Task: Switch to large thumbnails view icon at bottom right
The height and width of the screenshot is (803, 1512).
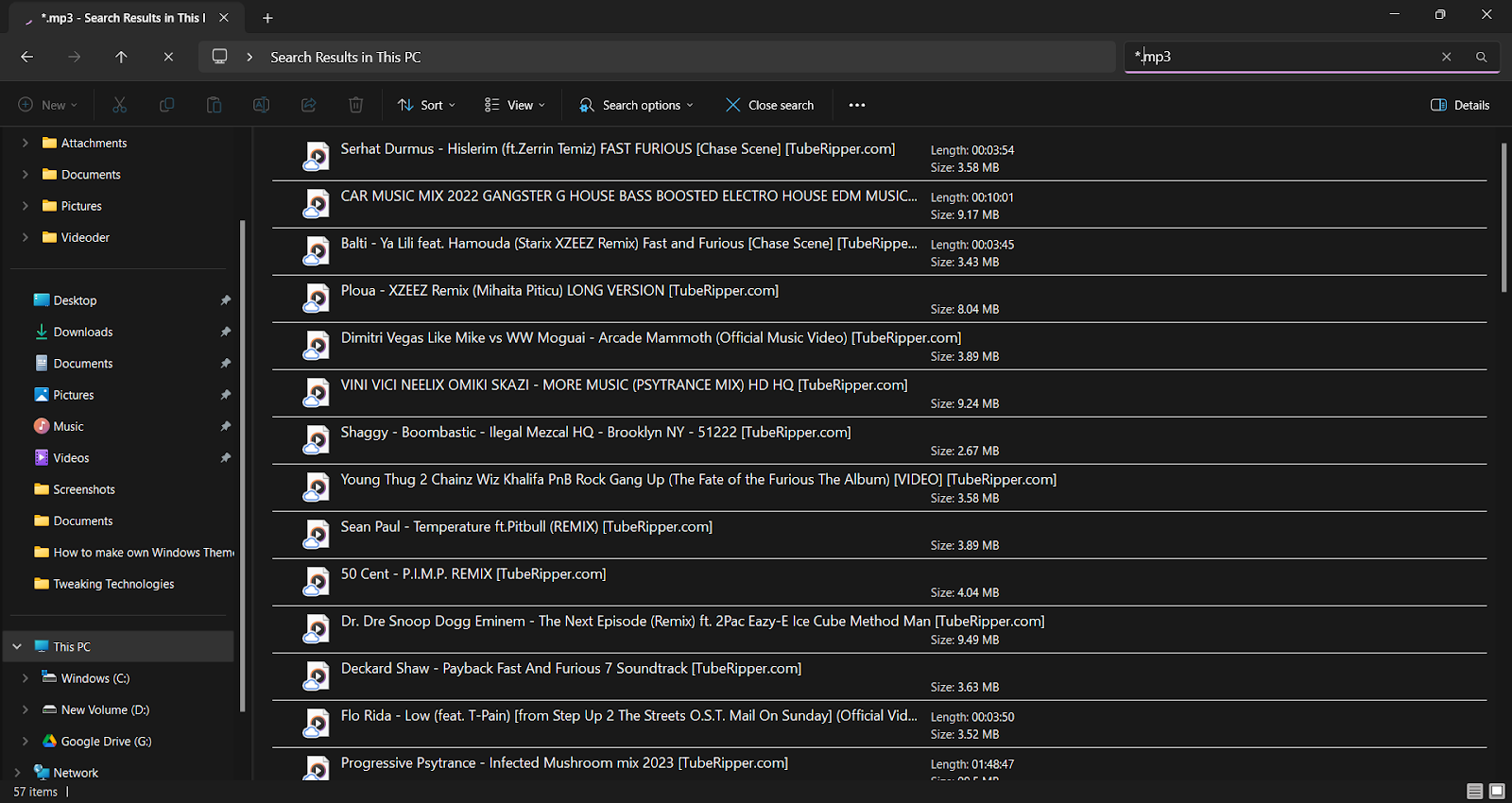Action: [1497, 791]
